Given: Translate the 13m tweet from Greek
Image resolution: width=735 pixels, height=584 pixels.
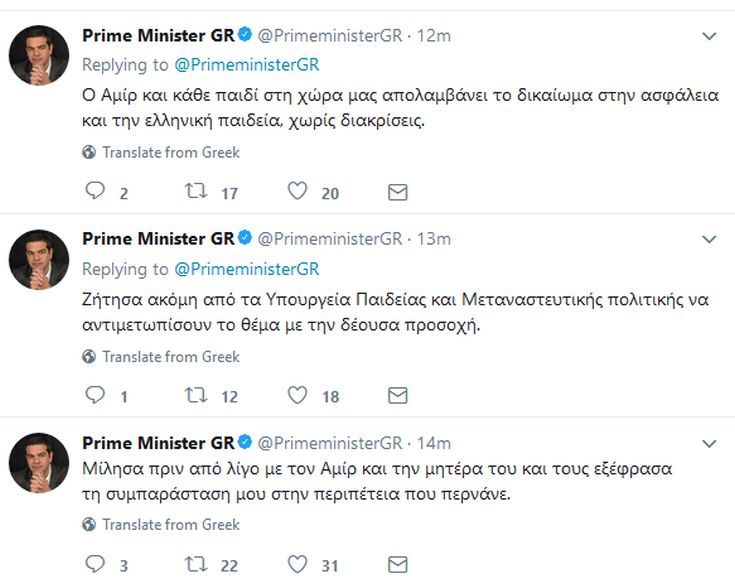Looking at the screenshot, I should point(170,356).
